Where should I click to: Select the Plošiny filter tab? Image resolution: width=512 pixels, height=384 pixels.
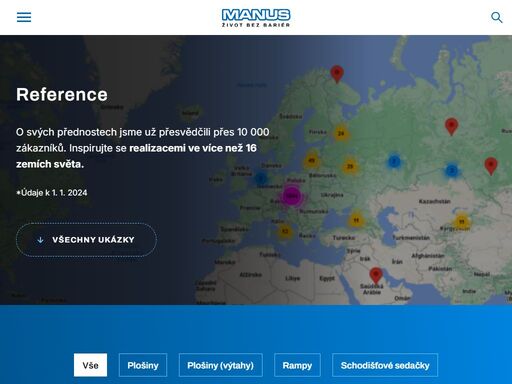pyautogui.click(x=143, y=365)
